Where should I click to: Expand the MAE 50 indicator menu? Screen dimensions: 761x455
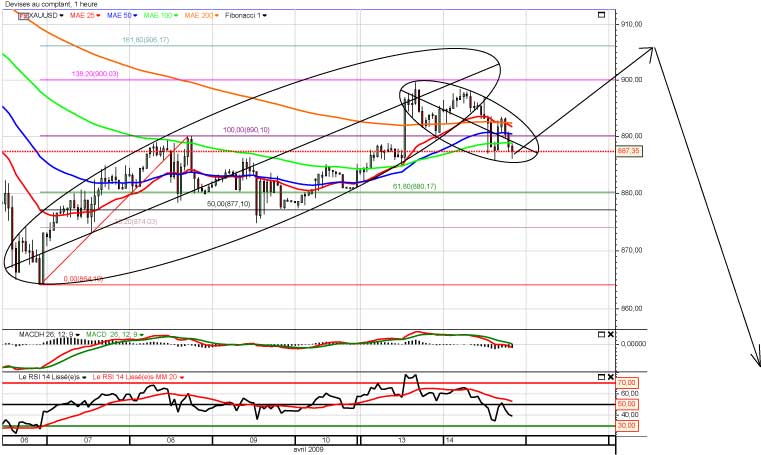[134, 17]
